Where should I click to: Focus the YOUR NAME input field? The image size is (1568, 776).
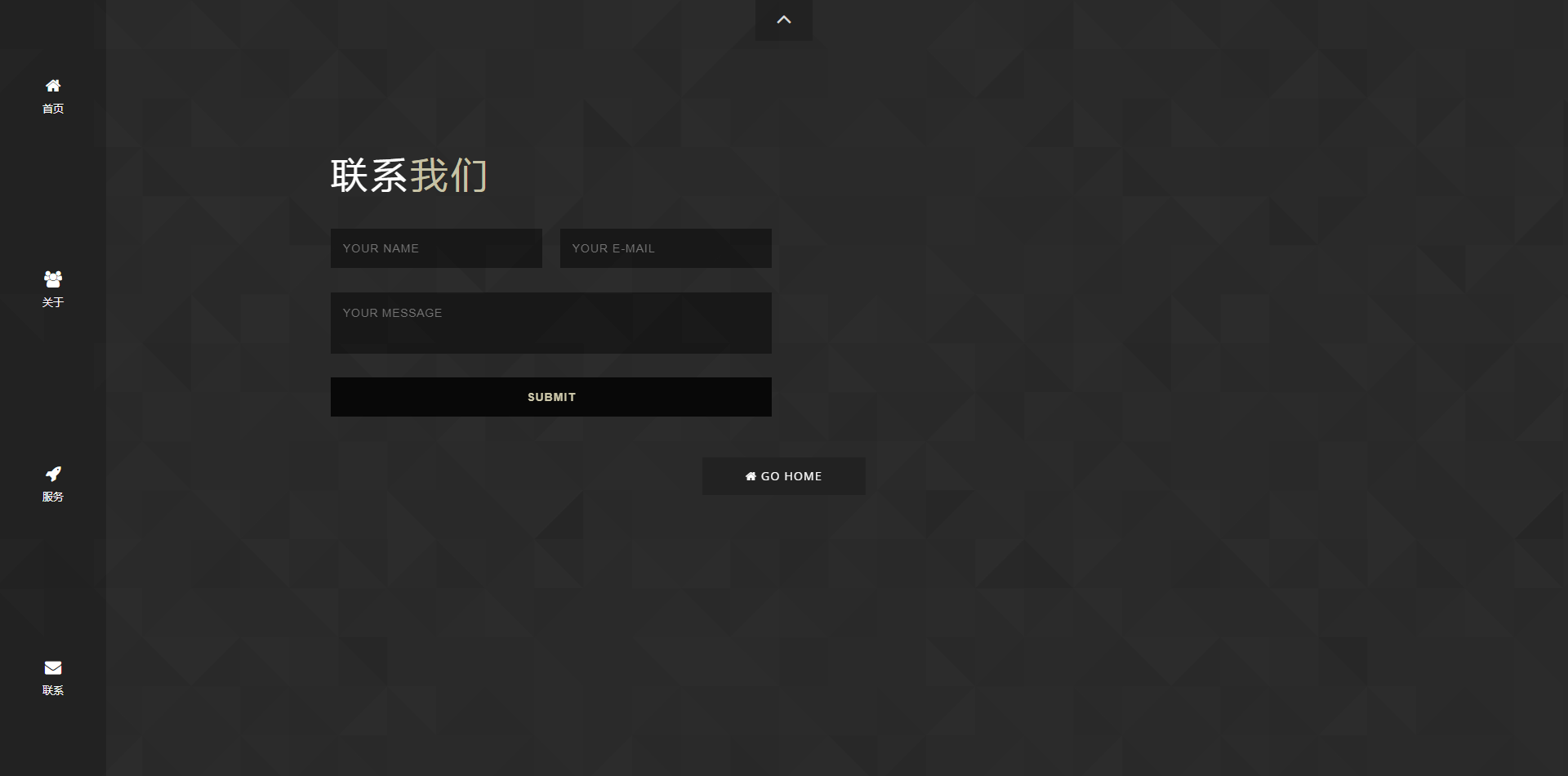(x=436, y=248)
